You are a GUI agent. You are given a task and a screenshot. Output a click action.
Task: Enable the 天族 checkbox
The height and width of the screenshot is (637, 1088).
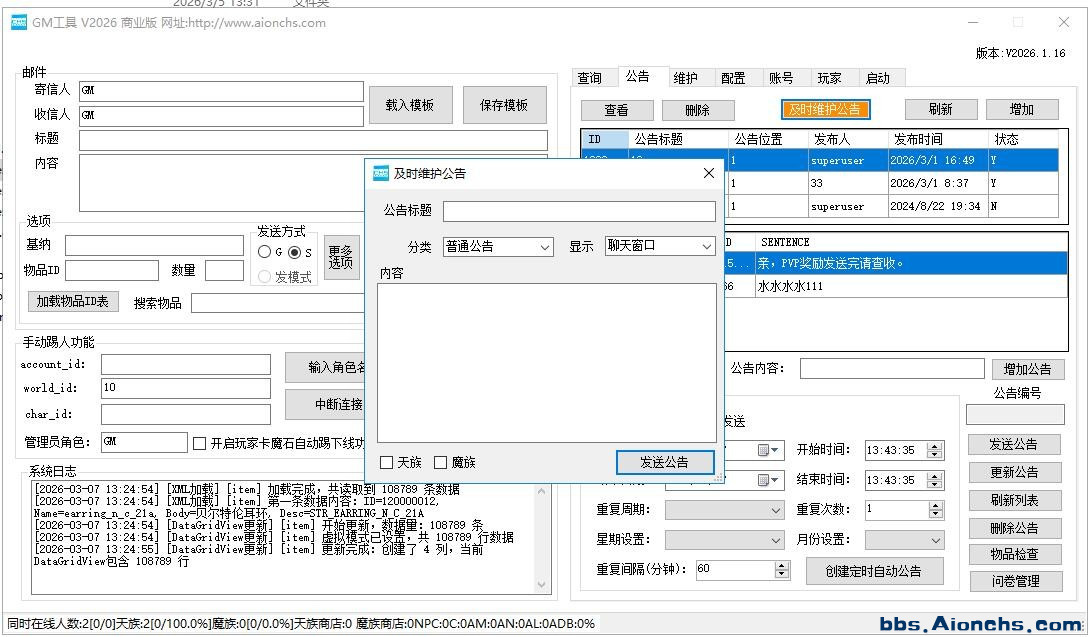click(x=387, y=462)
